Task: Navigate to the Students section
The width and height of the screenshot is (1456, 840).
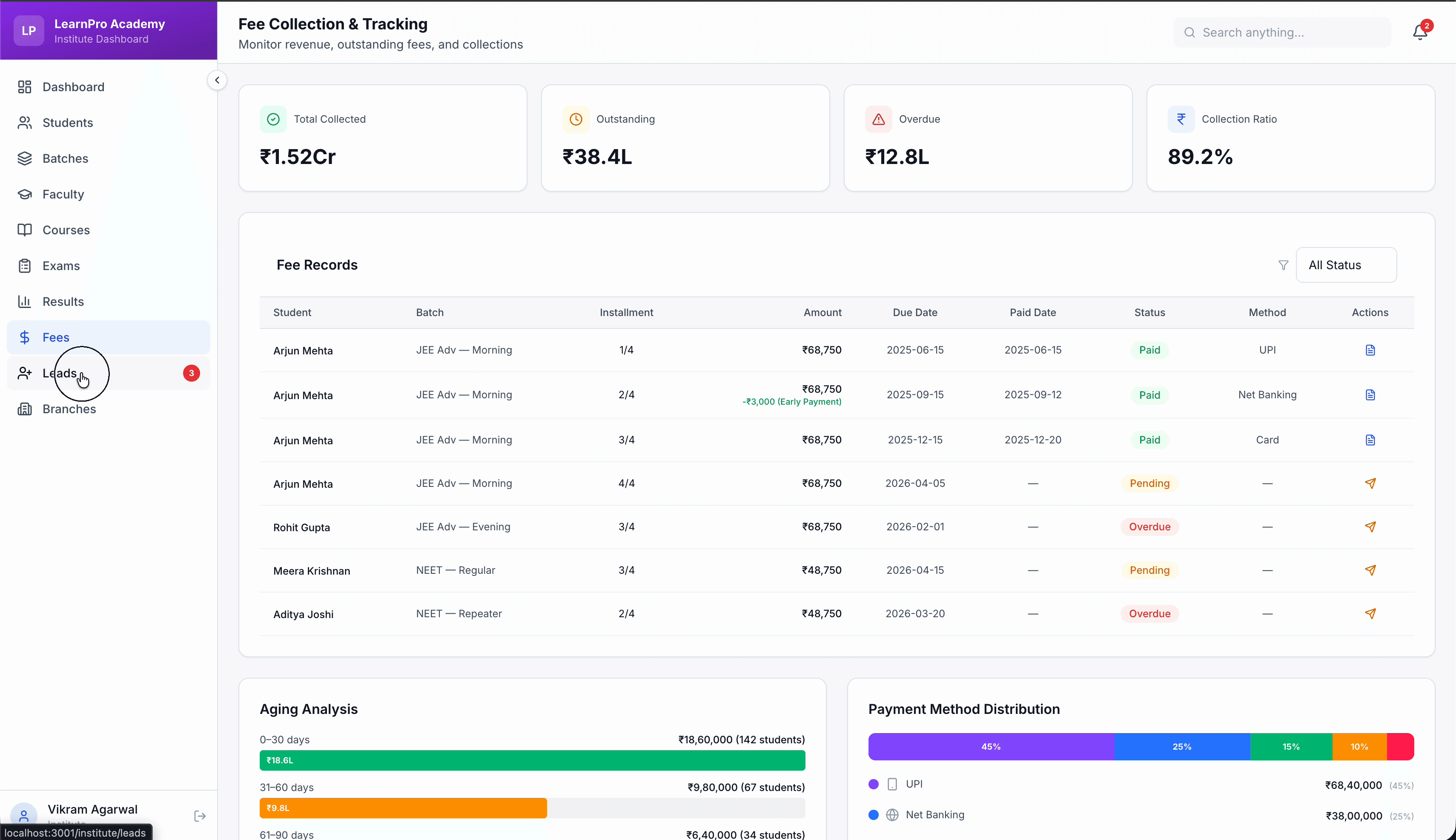Action: coord(67,122)
